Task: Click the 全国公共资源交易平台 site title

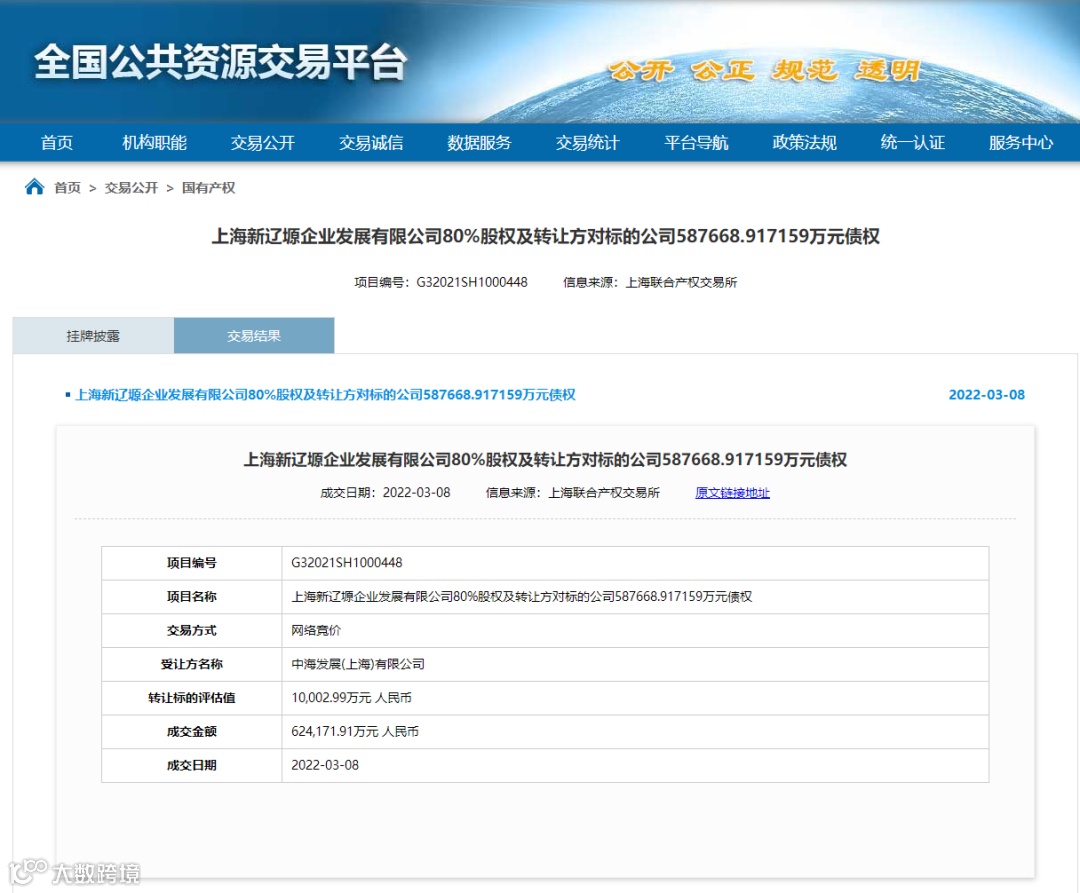Action: [220, 62]
